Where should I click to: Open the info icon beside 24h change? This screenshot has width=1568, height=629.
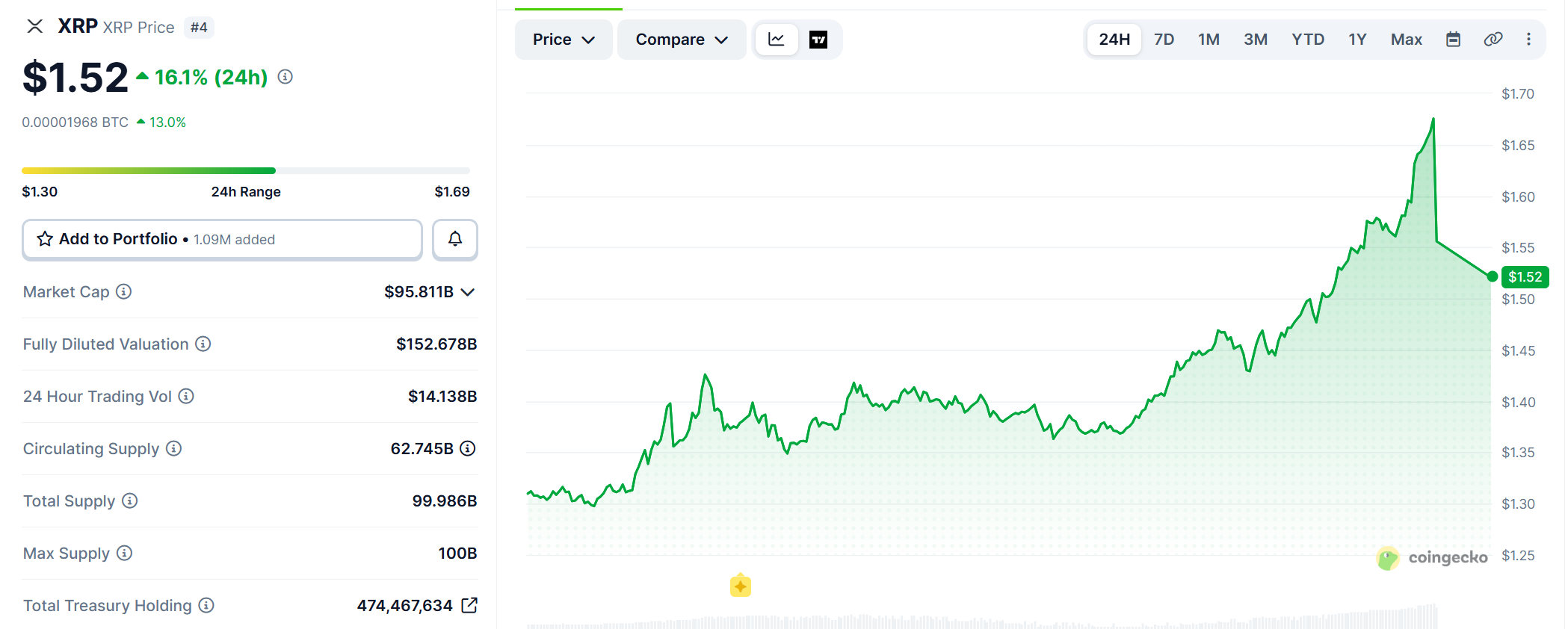(x=285, y=77)
